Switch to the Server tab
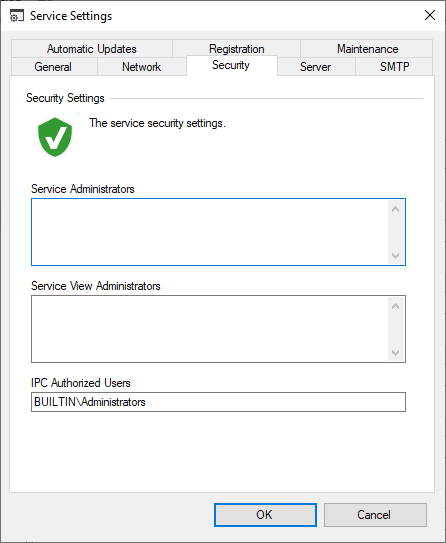Screen dimensions: 446x543 coord(315,66)
